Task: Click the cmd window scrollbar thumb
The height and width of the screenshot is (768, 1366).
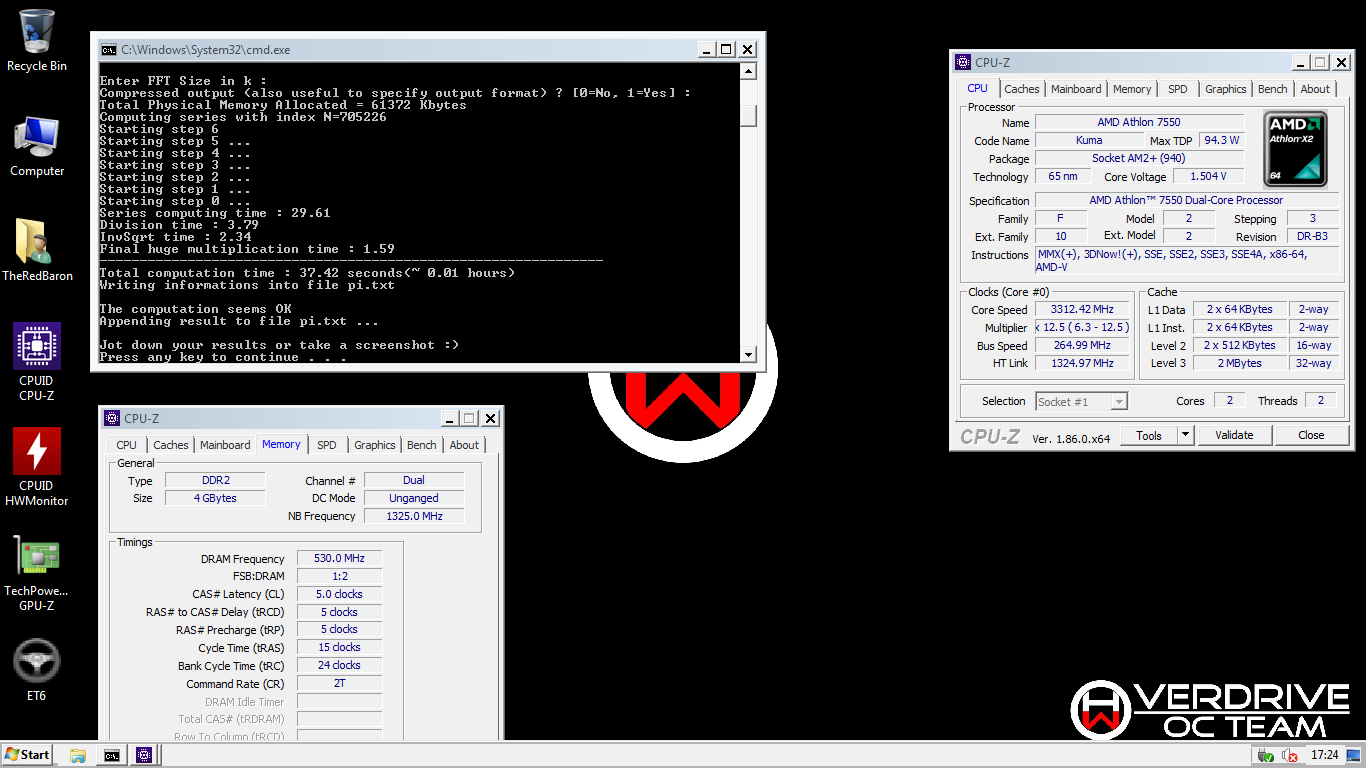Action: pyautogui.click(x=748, y=115)
